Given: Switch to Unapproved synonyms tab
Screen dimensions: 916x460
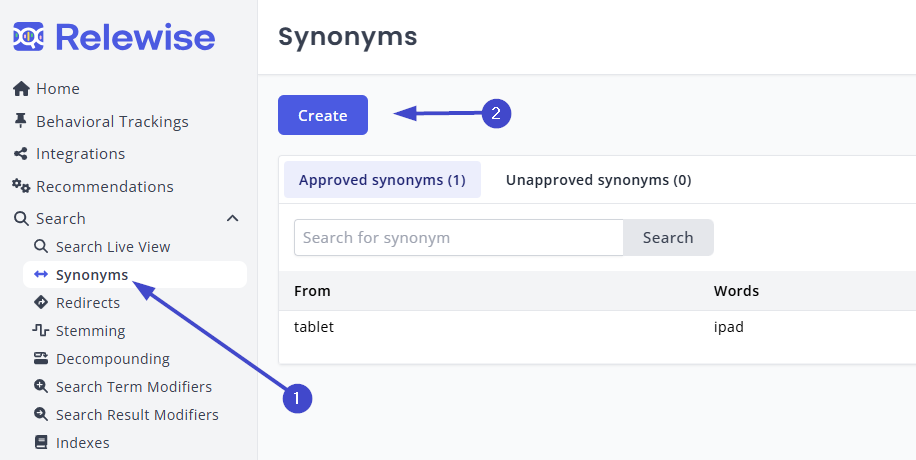Looking at the screenshot, I should pyautogui.click(x=598, y=179).
